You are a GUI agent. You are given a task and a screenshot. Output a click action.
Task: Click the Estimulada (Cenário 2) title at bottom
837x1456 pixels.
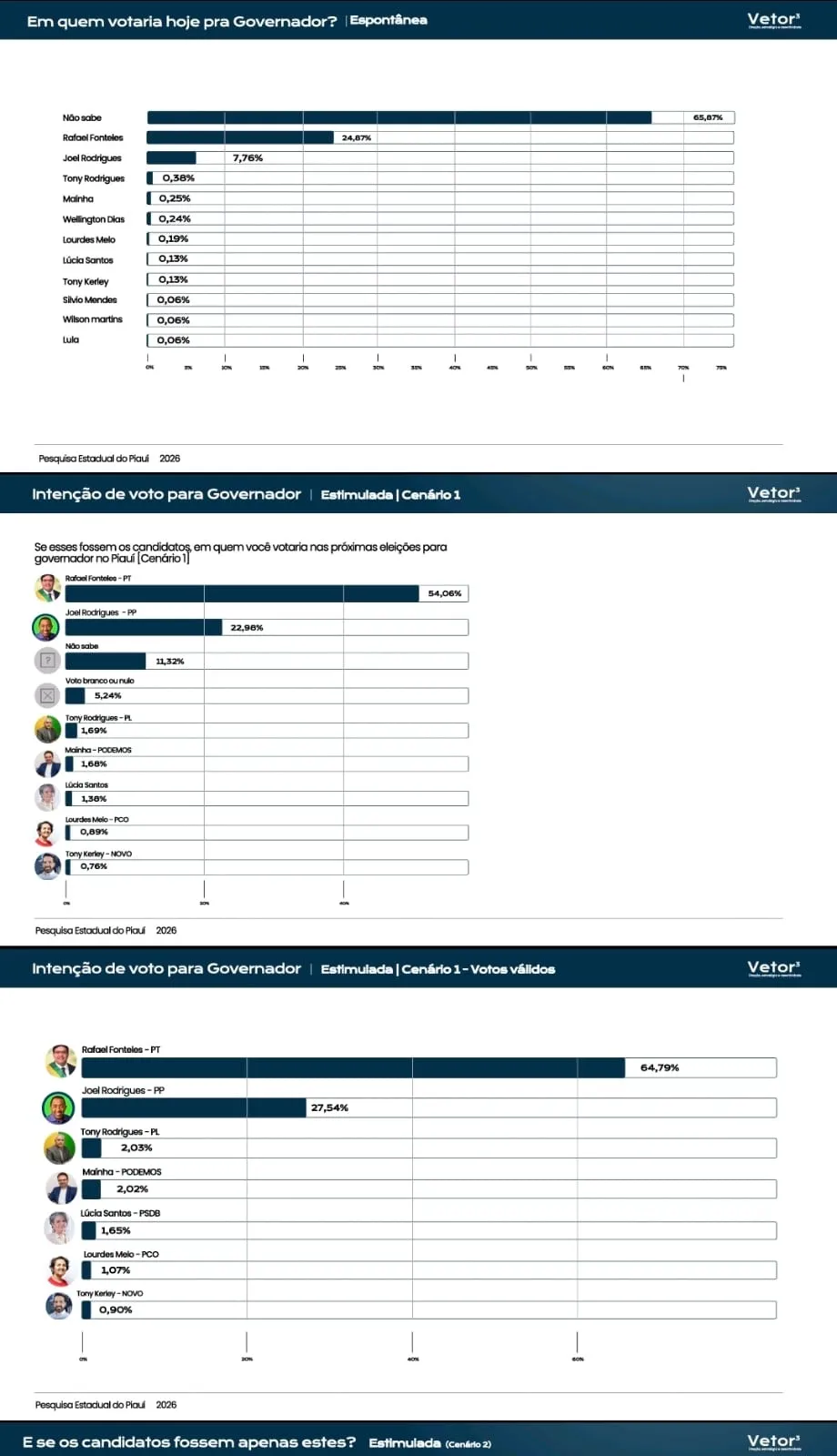(x=429, y=1443)
